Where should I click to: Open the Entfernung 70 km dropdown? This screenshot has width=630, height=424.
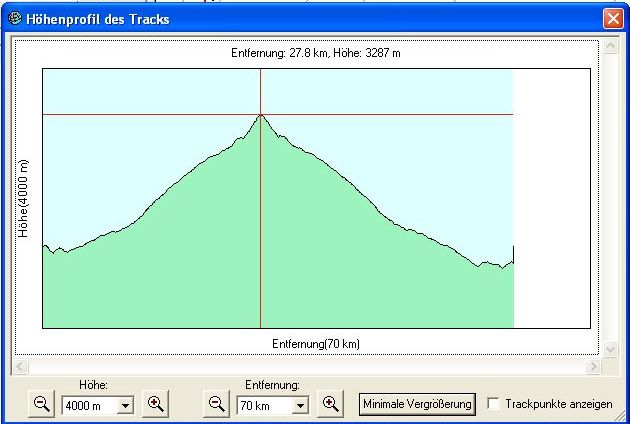click(x=299, y=406)
